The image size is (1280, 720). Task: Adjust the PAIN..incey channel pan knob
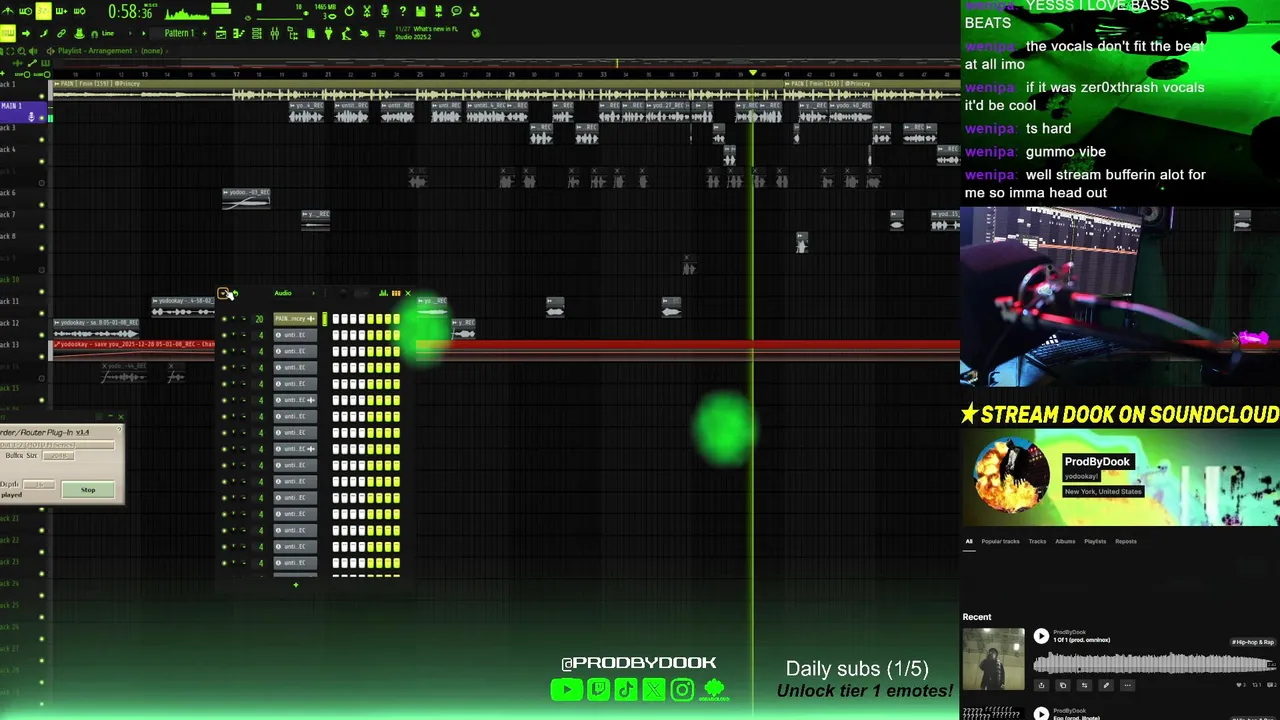pyautogui.click(x=234, y=319)
